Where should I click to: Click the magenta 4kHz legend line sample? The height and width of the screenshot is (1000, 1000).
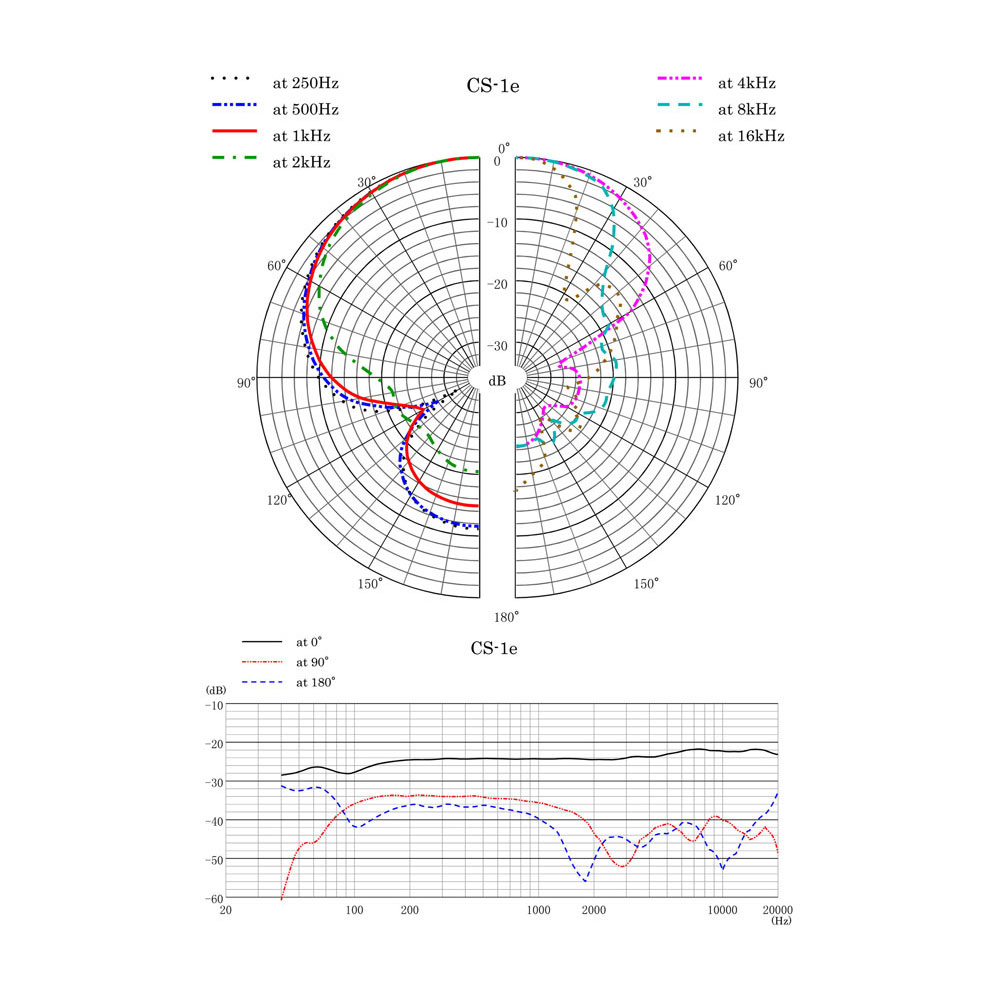(682, 78)
